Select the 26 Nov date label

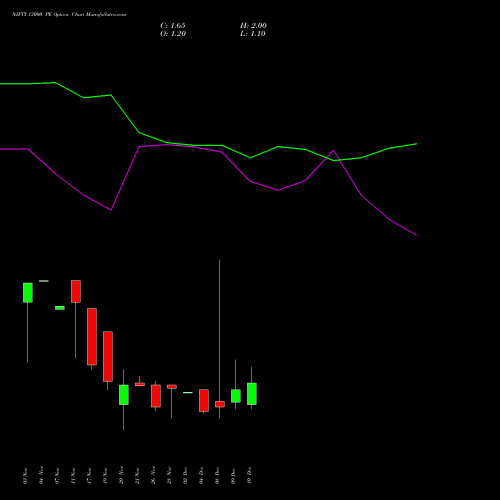coord(153,476)
